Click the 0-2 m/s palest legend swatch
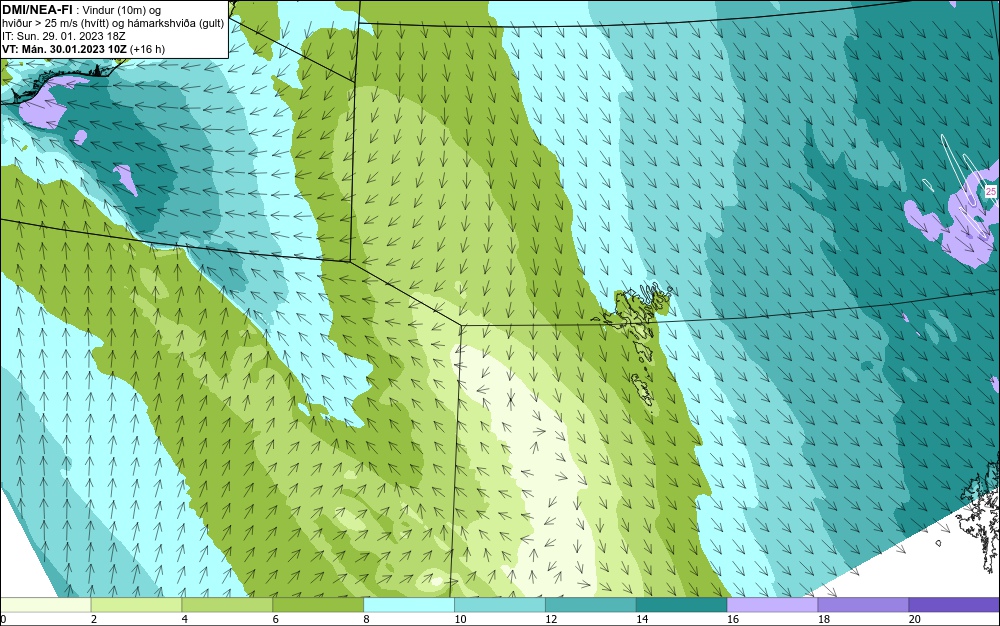The image size is (1000, 626). (45, 604)
